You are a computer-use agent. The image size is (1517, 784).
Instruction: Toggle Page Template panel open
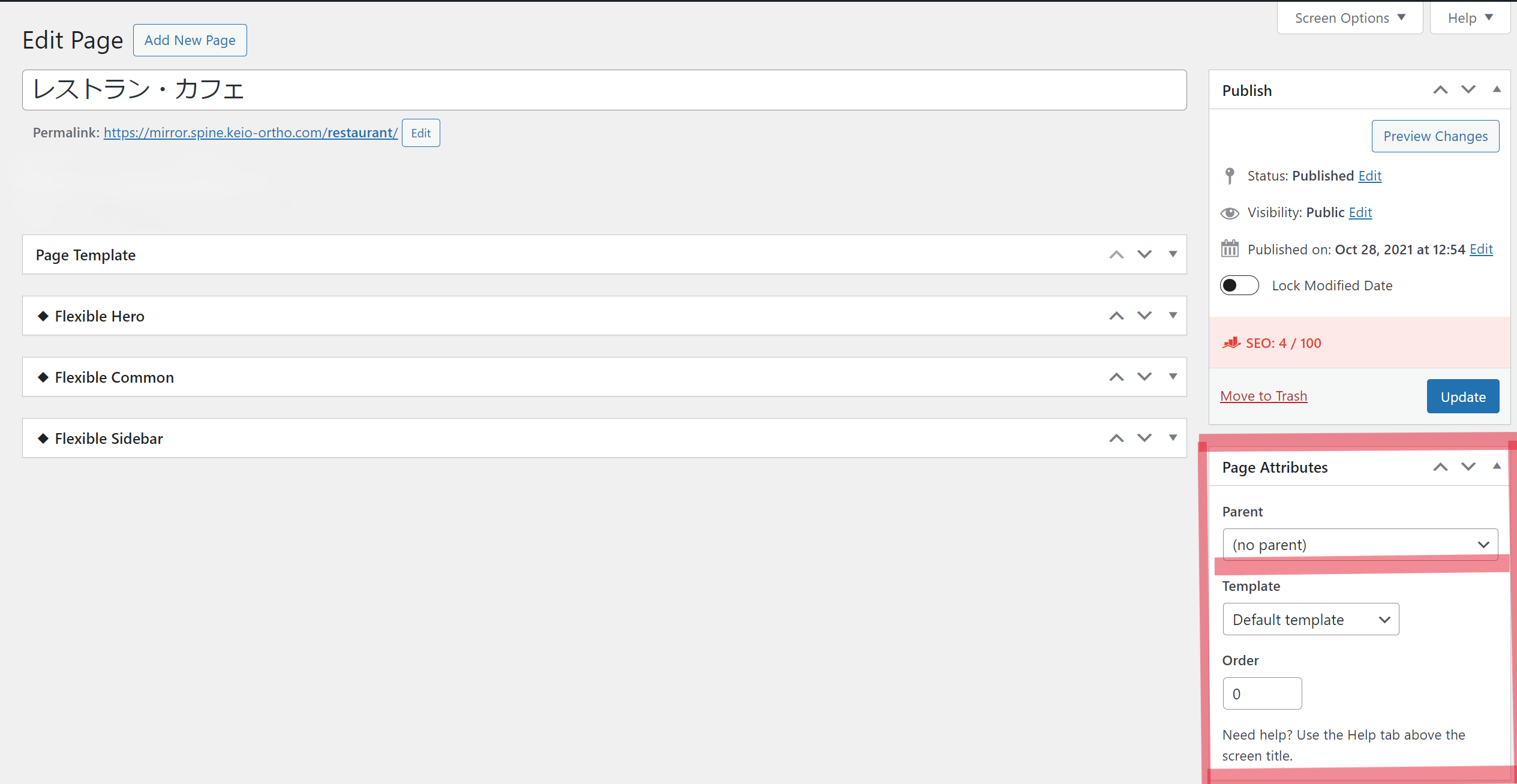1173,254
